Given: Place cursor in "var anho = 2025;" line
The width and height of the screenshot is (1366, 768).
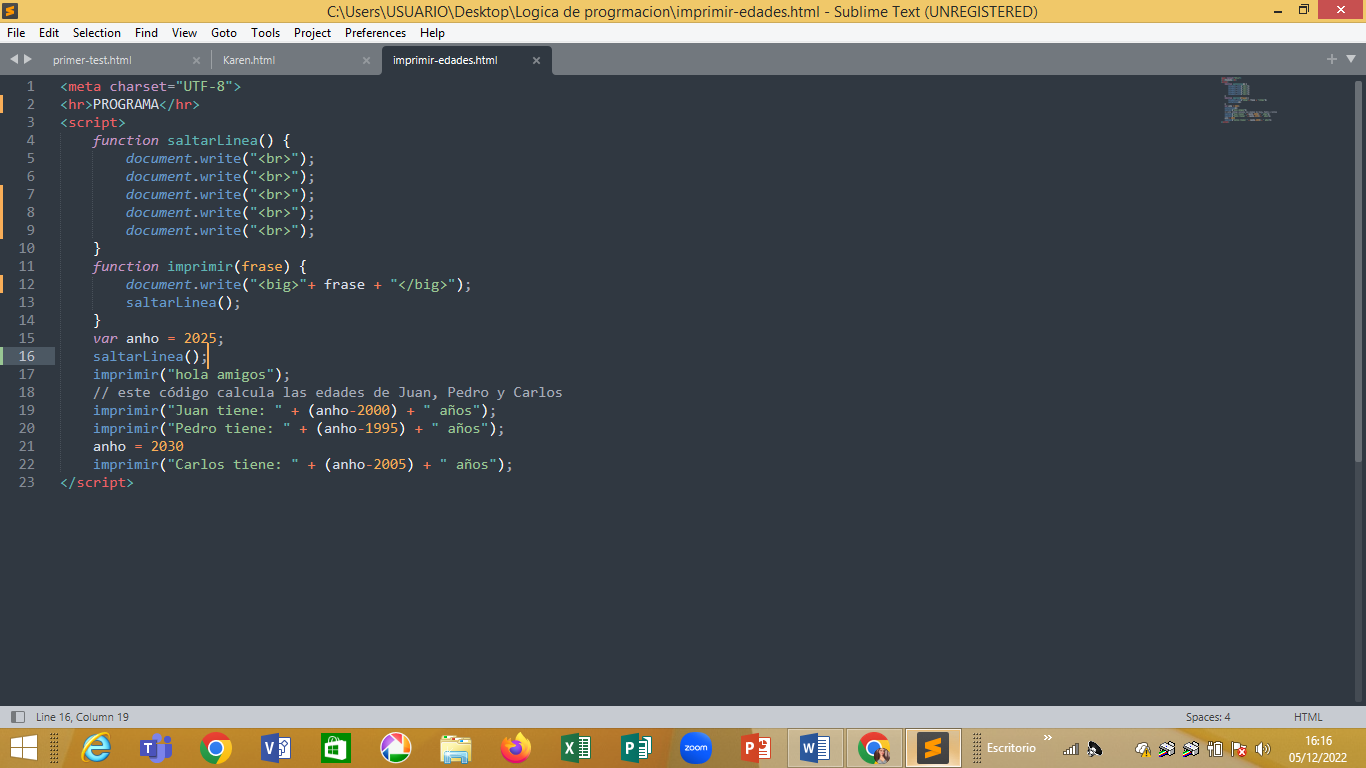Looking at the screenshot, I should (159, 338).
